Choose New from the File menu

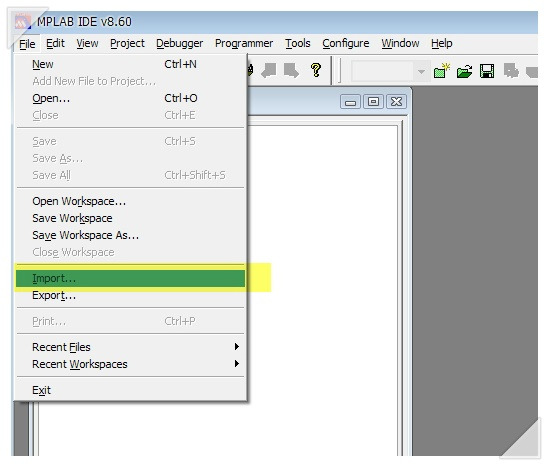click(130, 64)
